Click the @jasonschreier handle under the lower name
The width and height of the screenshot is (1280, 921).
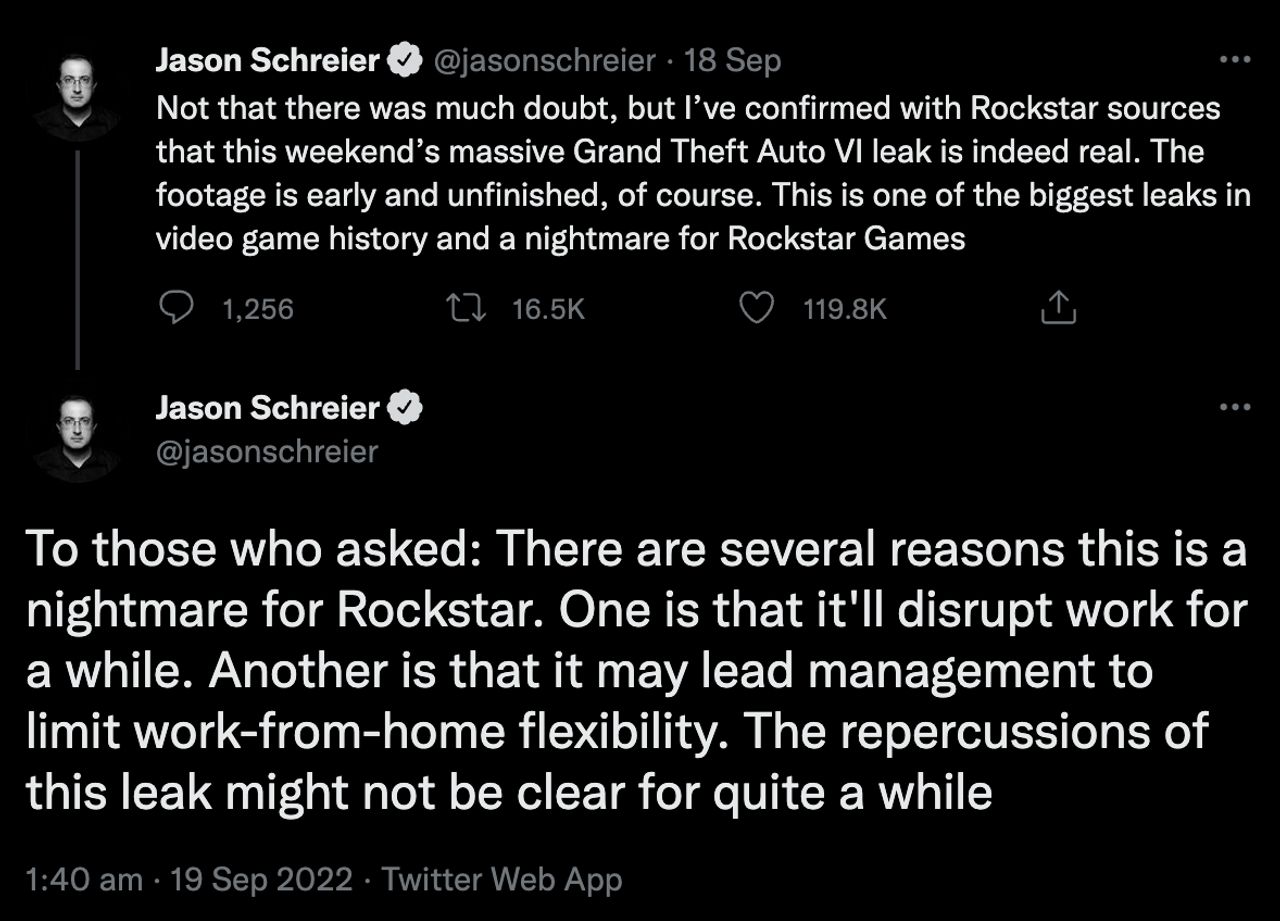point(267,451)
